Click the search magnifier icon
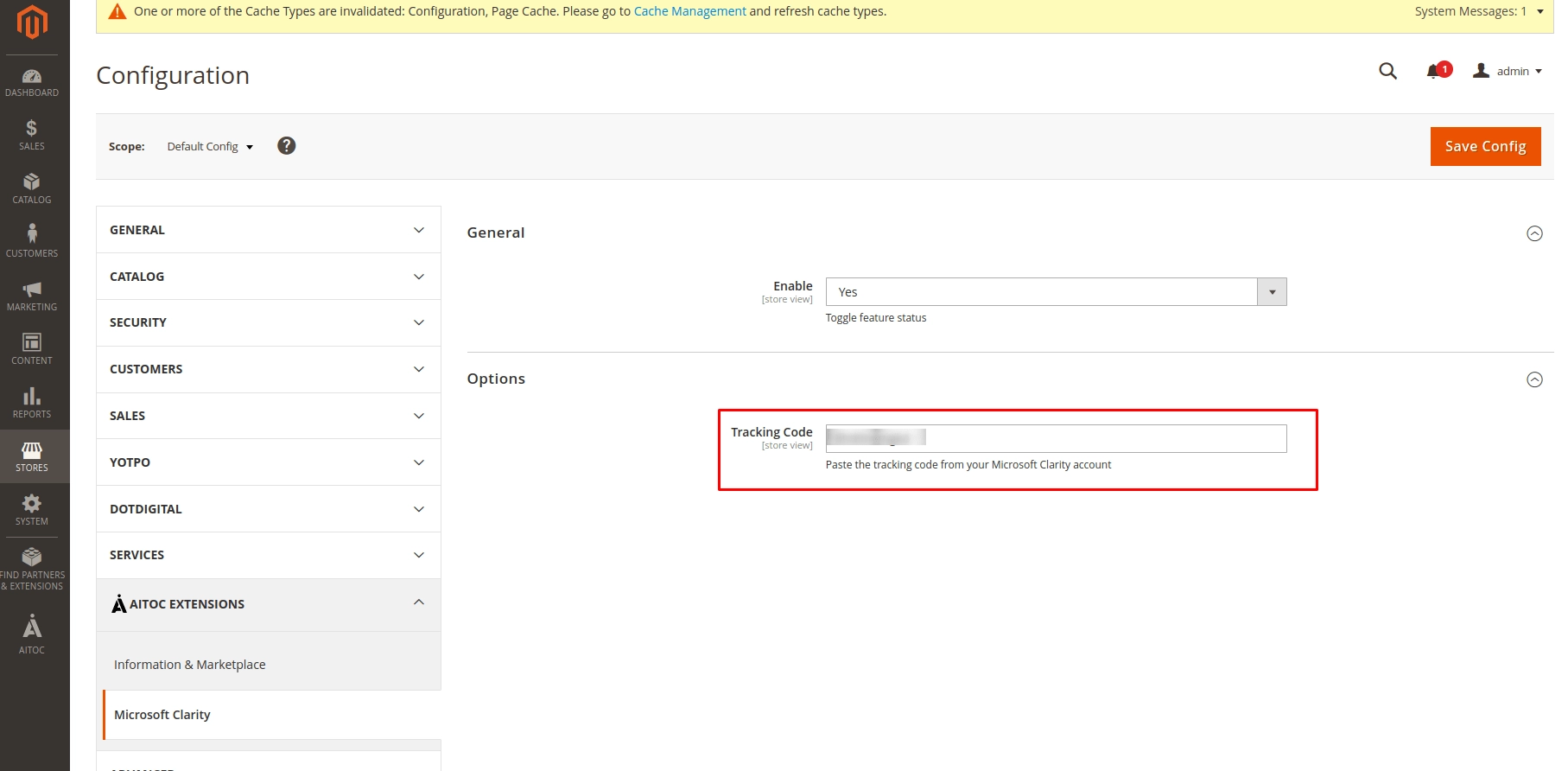Screen dimensions: 1568x771 (1387, 71)
